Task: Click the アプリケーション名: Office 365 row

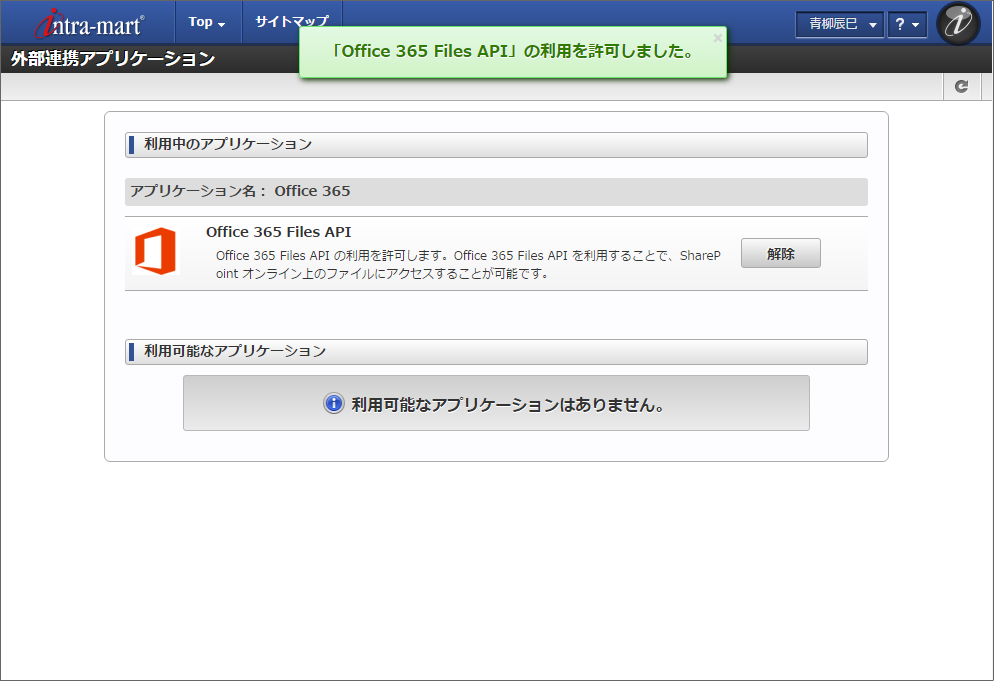Action: pos(496,191)
